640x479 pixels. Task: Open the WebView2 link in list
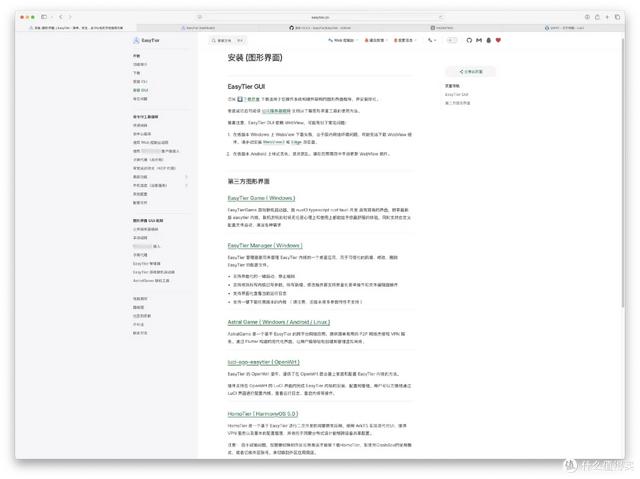pos(273,142)
